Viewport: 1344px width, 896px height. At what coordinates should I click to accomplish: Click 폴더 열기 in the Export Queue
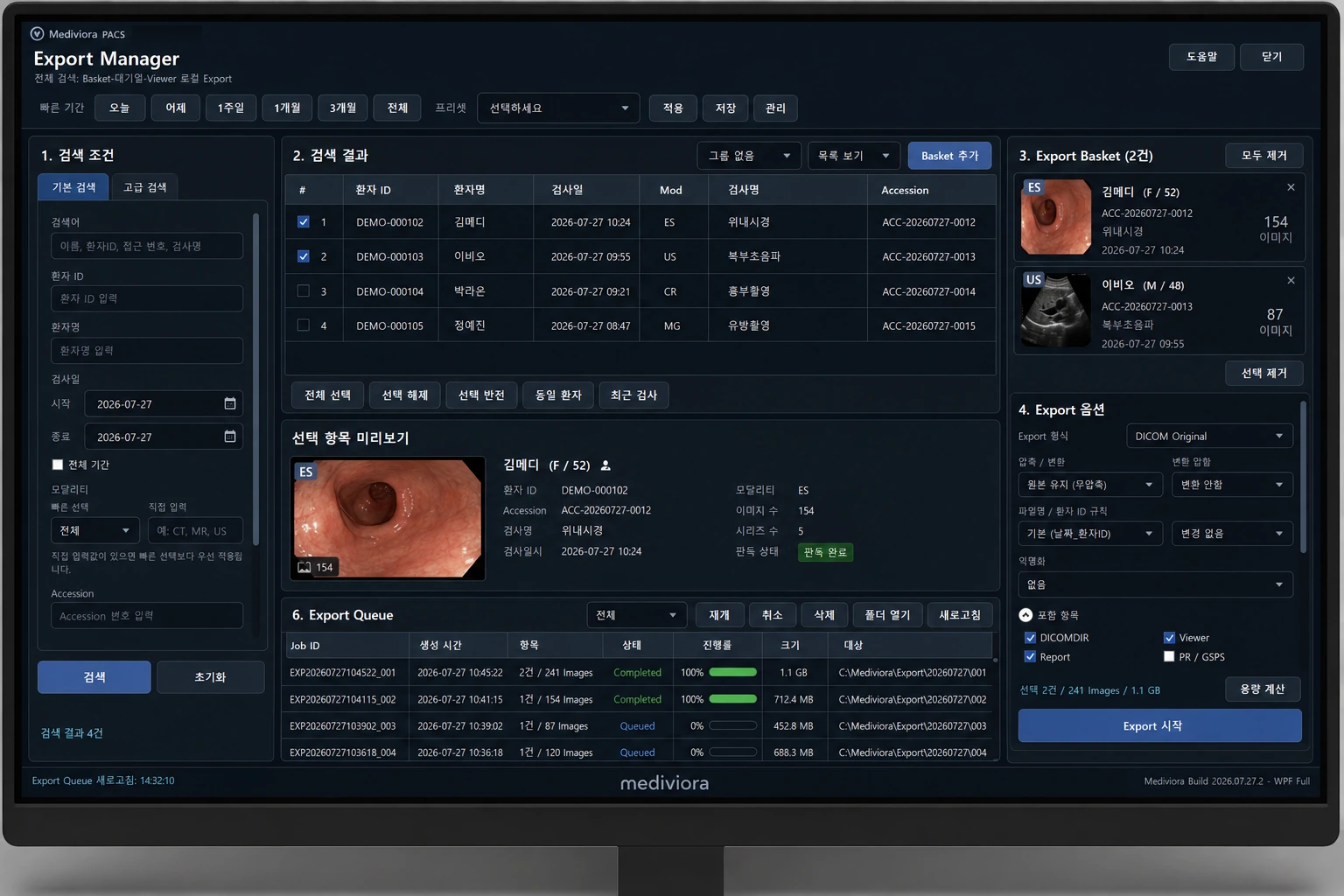click(x=887, y=615)
